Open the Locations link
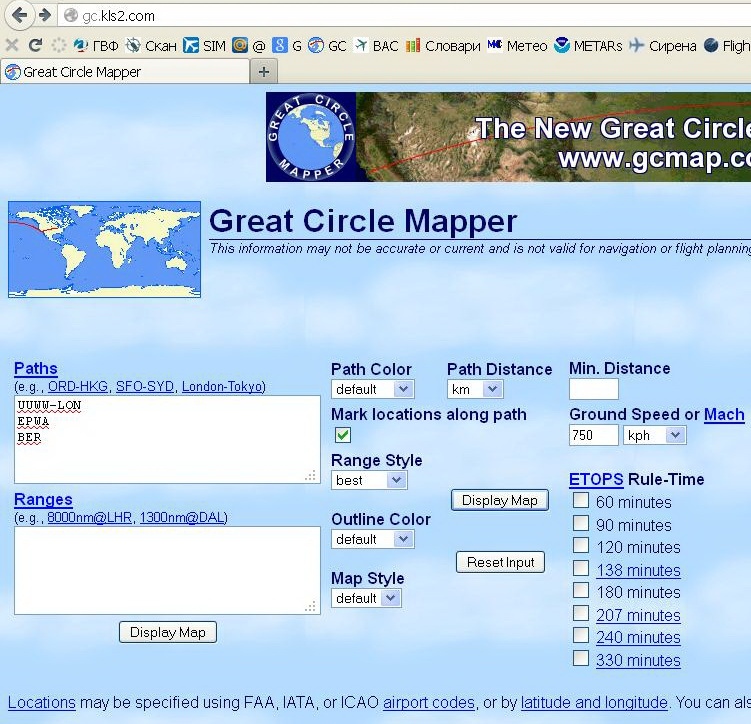This screenshot has width=751, height=724. click(x=42, y=702)
